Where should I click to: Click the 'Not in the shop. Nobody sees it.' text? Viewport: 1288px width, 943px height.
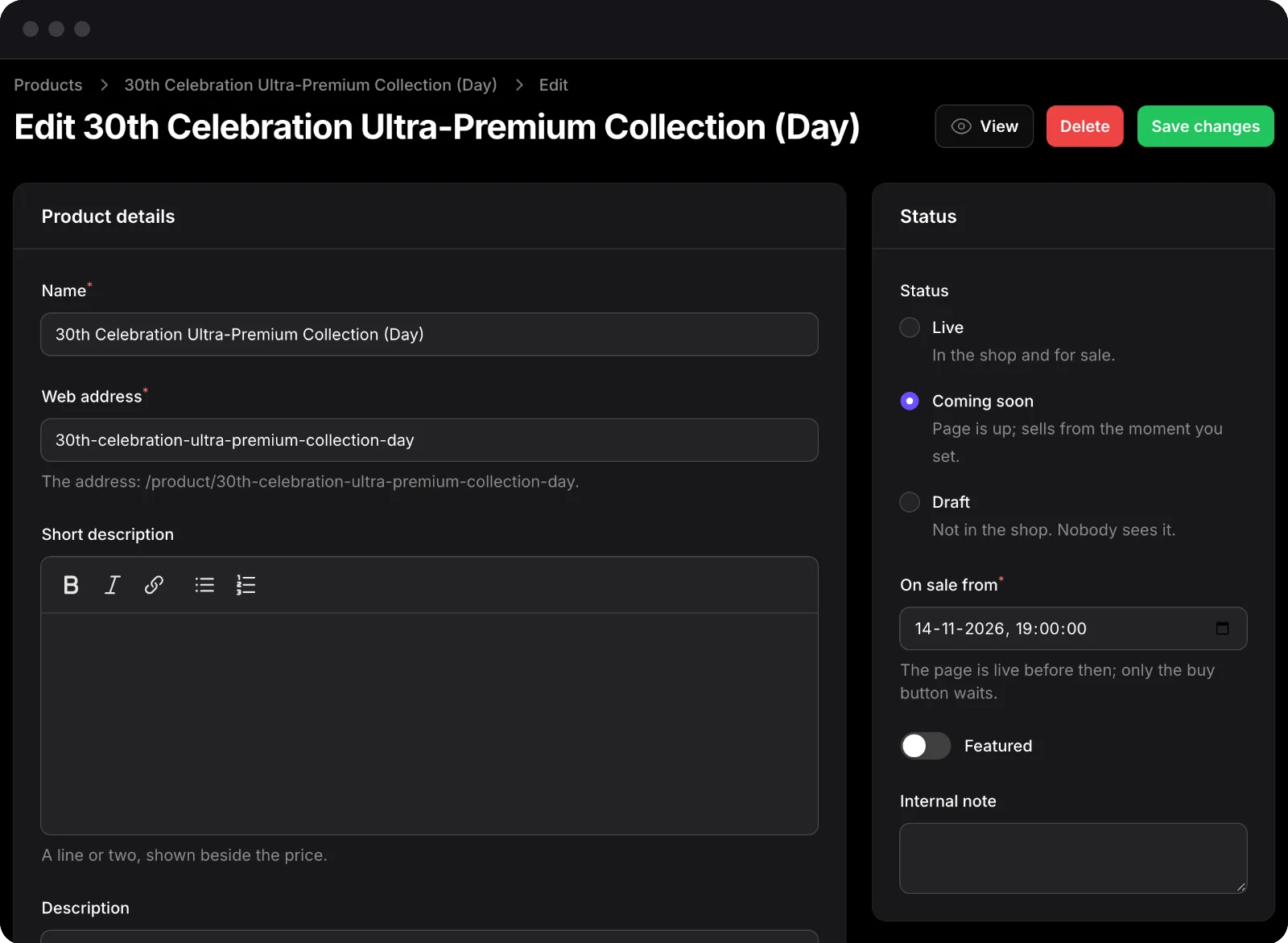pos(1054,529)
